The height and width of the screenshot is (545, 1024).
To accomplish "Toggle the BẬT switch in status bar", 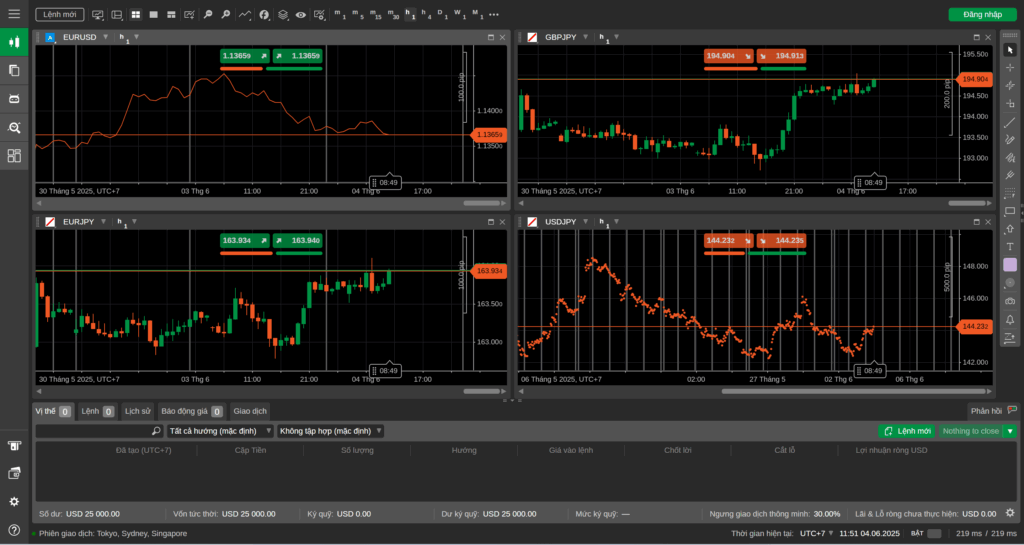I will tap(935, 533).
